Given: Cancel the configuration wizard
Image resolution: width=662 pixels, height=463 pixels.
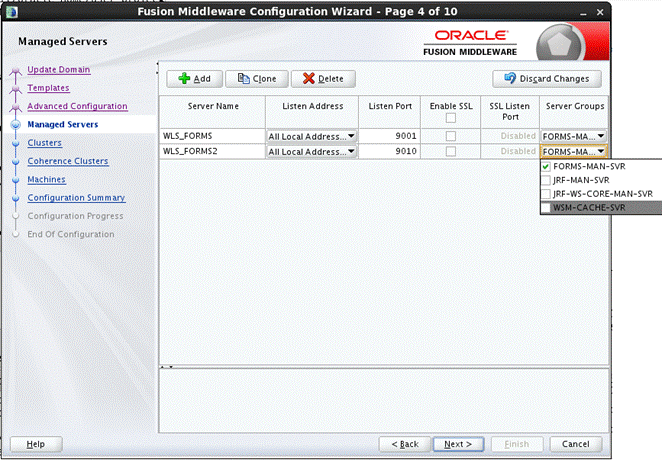Looking at the screenshot, I should coord(575,444).
